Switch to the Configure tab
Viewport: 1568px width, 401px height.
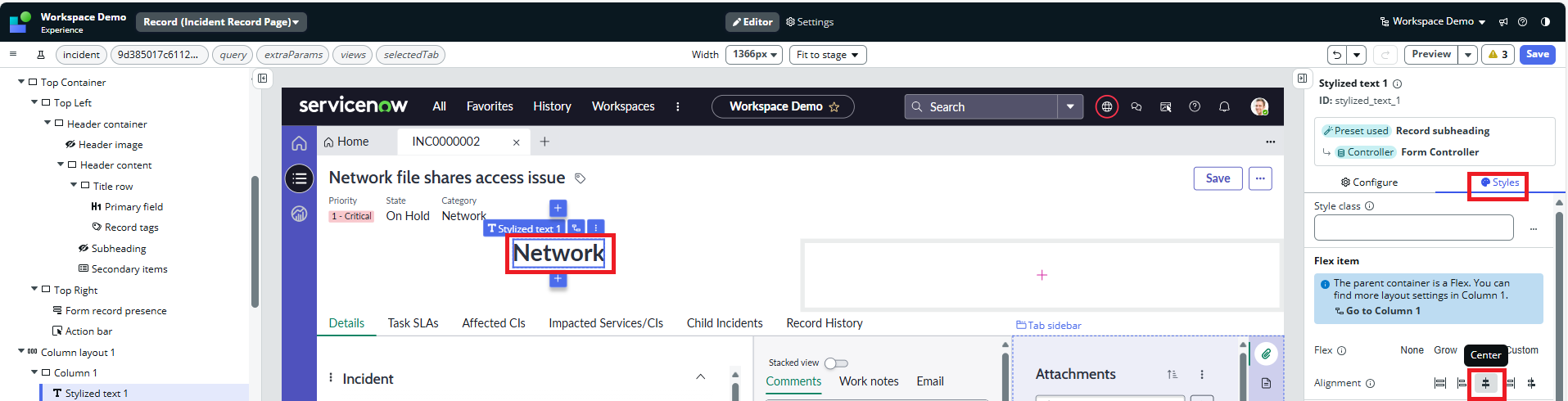click(x=1369, y=182)
